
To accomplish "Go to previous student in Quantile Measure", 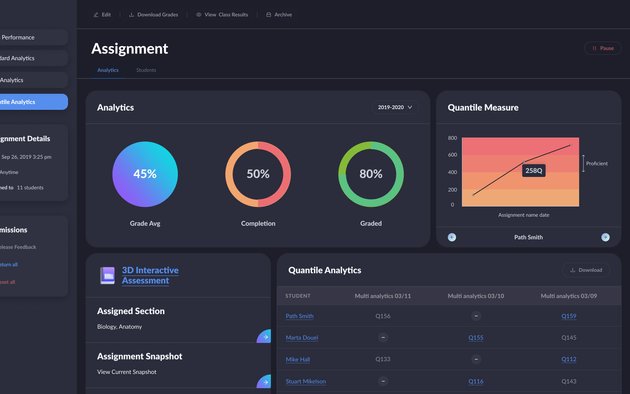I will (452, 237).
